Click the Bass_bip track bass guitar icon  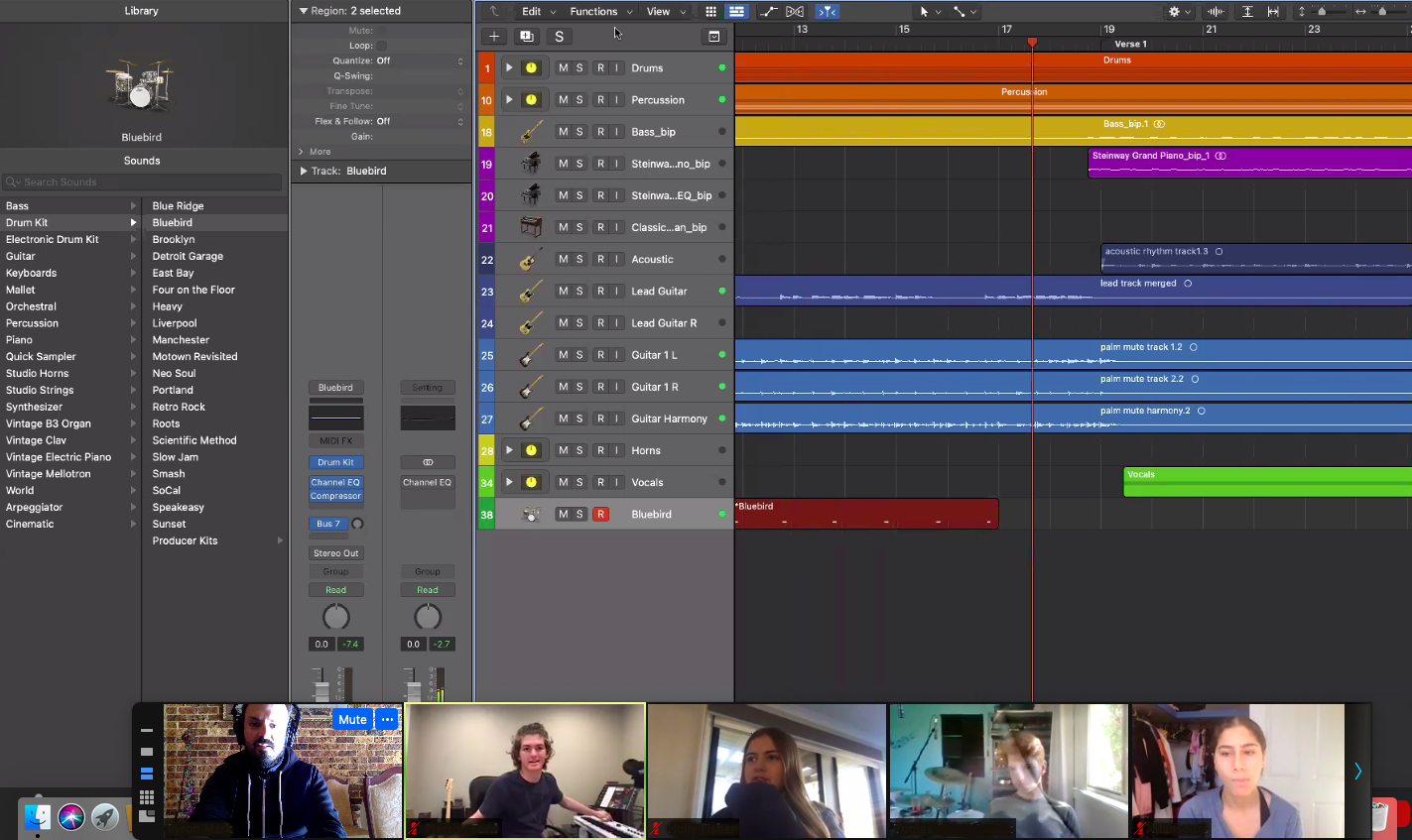(x=532, y=132)
